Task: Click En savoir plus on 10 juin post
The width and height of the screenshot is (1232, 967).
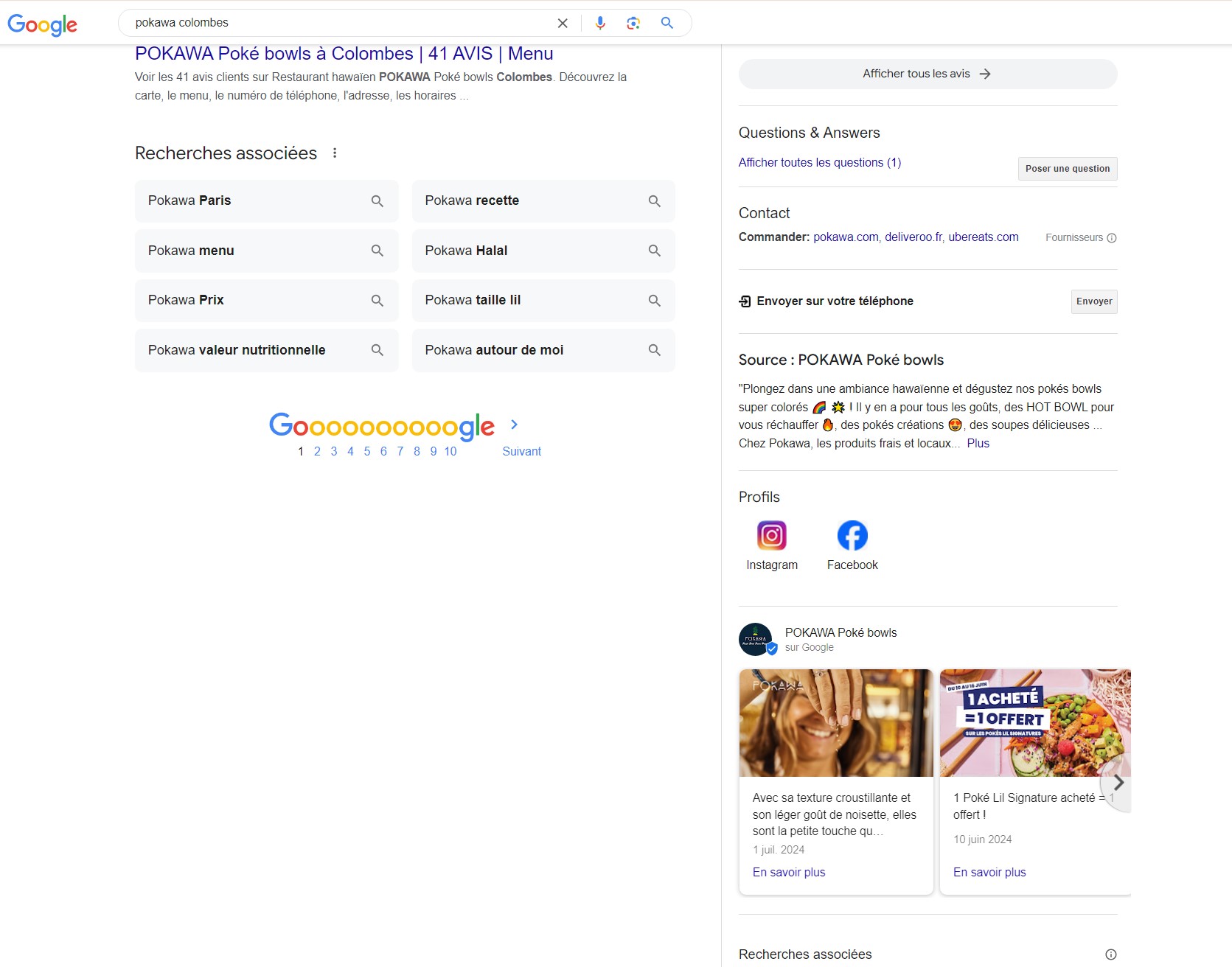Action: (989, 872)
